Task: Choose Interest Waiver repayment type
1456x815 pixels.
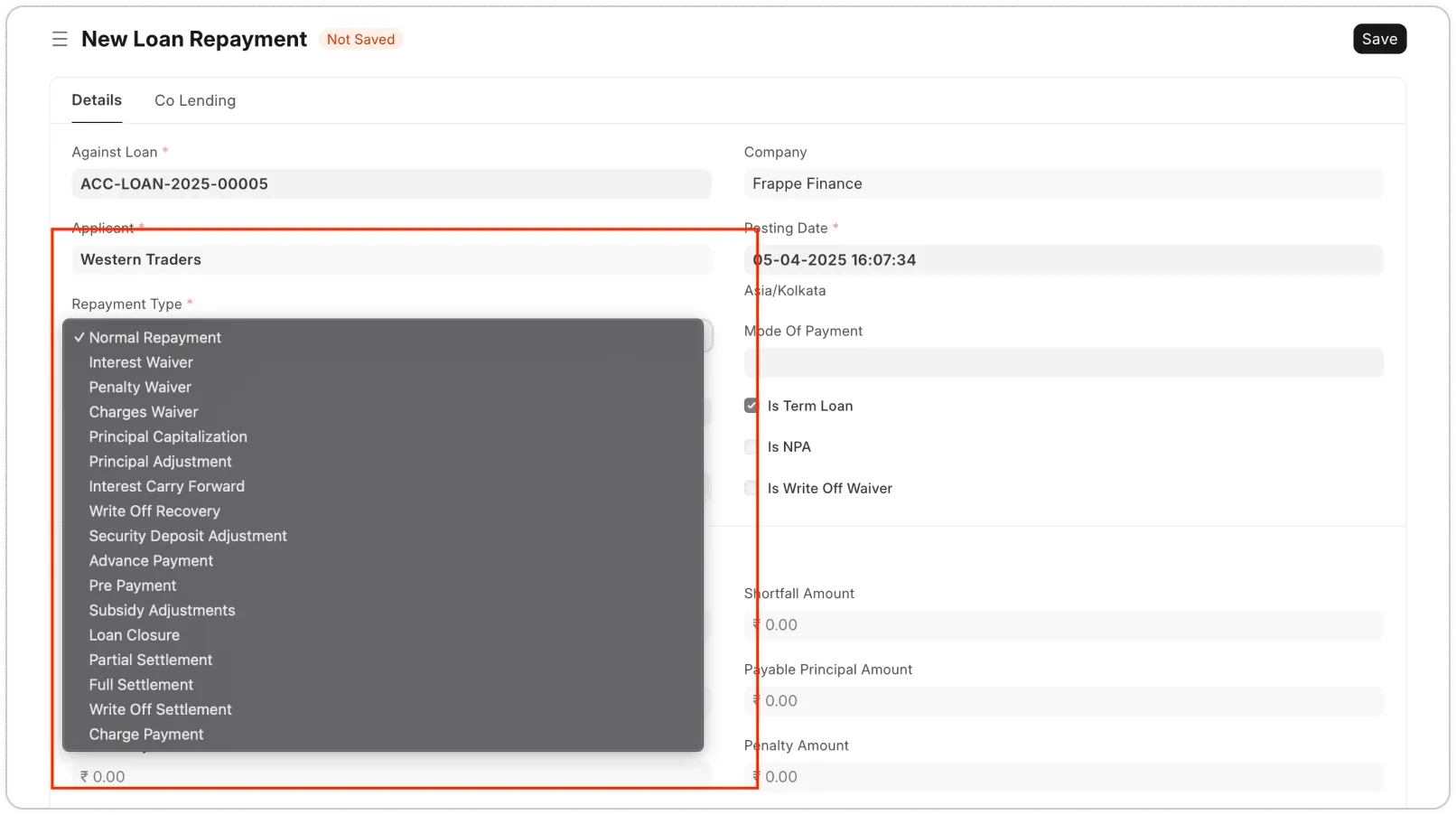Action: [140, 362]
